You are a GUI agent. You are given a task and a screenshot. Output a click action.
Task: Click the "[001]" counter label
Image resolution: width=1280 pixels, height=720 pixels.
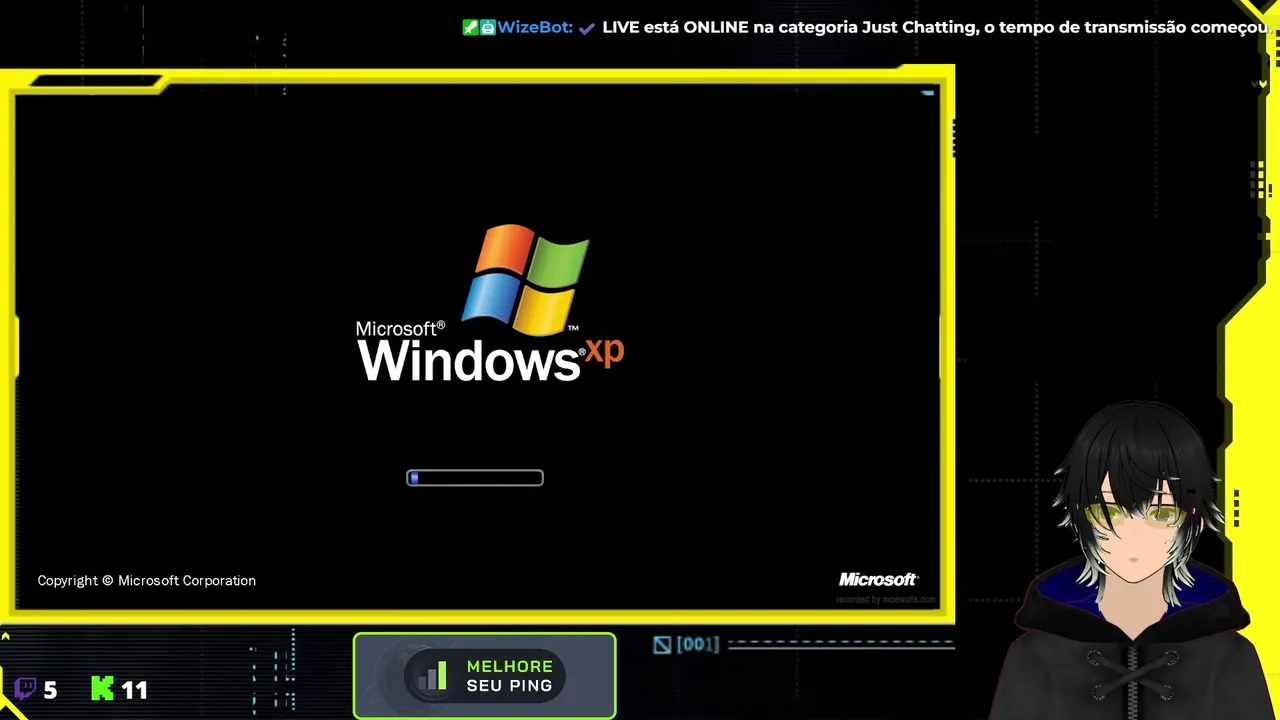tap(698, 645)
